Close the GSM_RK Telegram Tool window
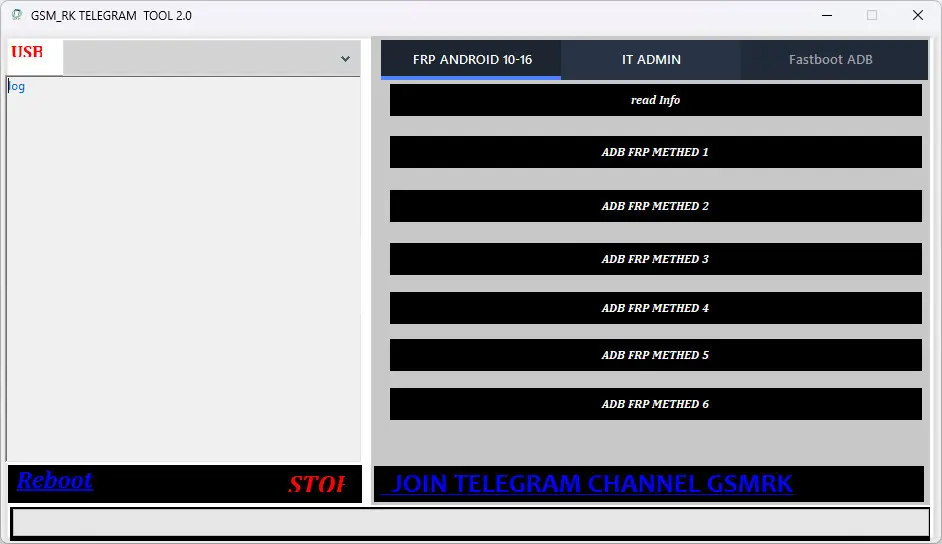The width and height of the screenshot is (942, 544). [x=917, y=15]
